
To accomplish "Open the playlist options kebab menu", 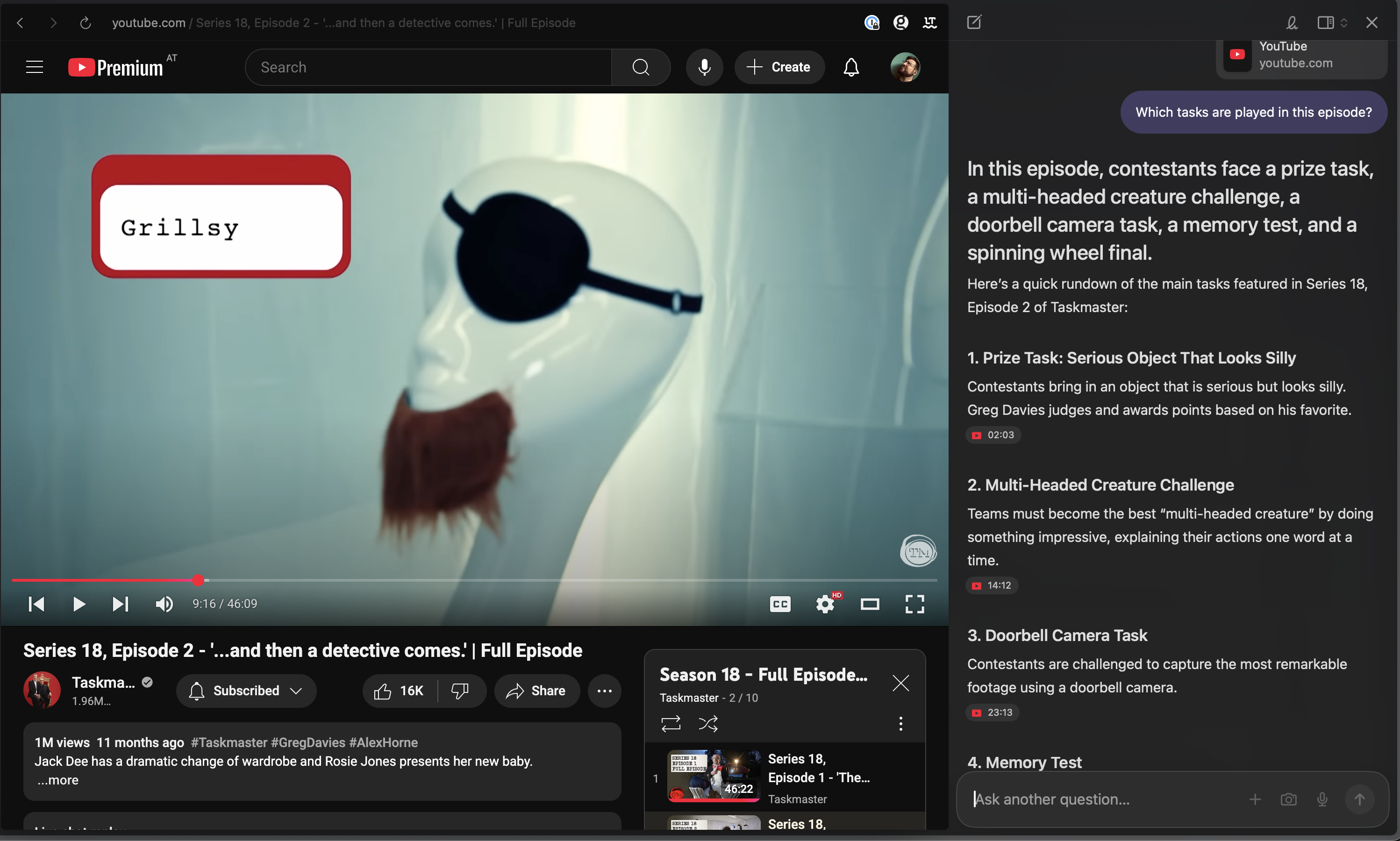I will point(900,724).
